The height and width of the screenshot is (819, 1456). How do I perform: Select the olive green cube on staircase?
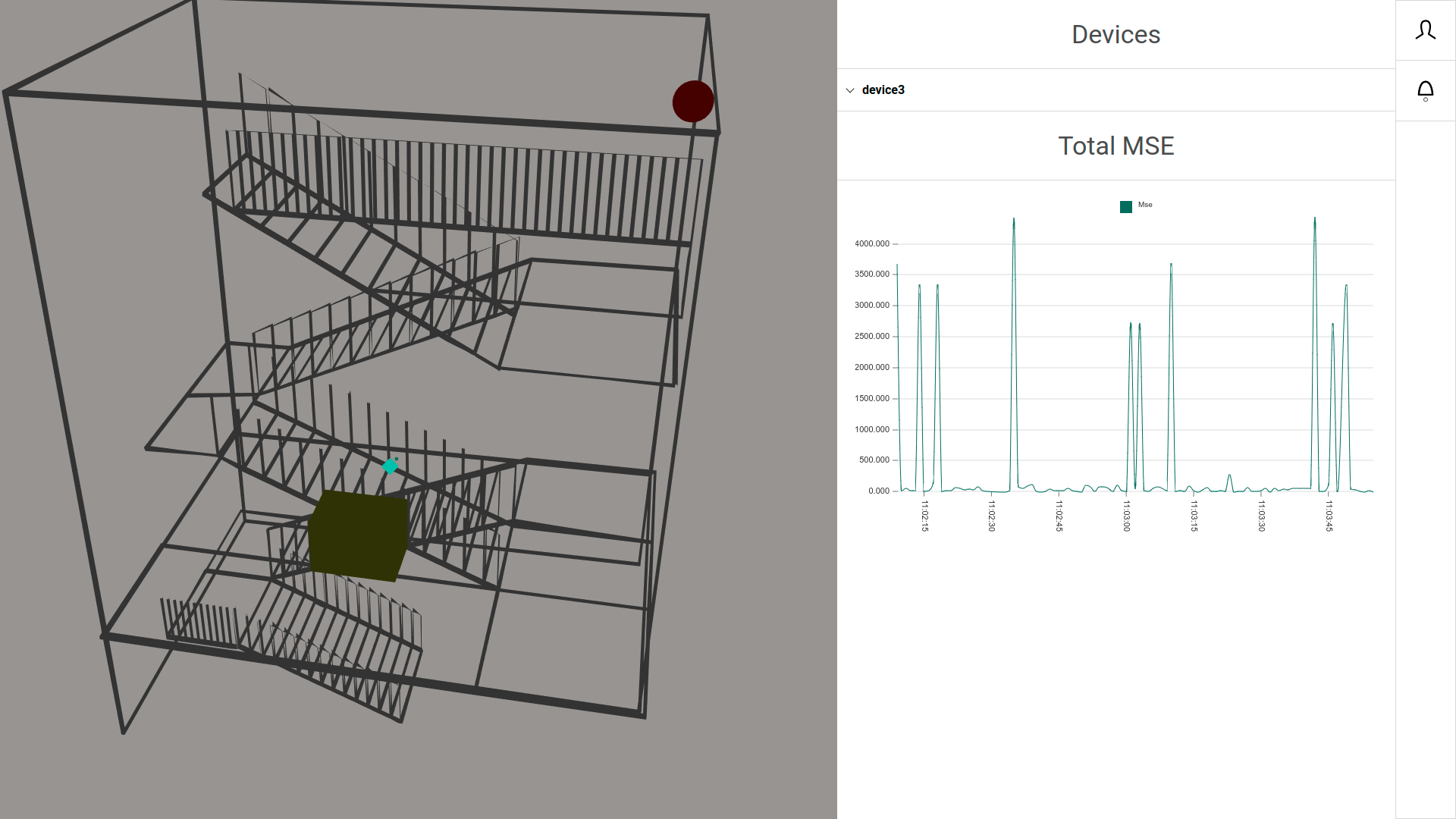point(358,536)
